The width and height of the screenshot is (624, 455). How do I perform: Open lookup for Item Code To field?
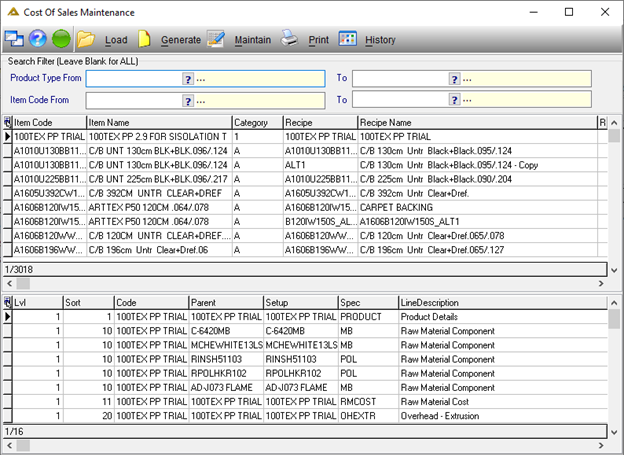click(x=454, y=101)
